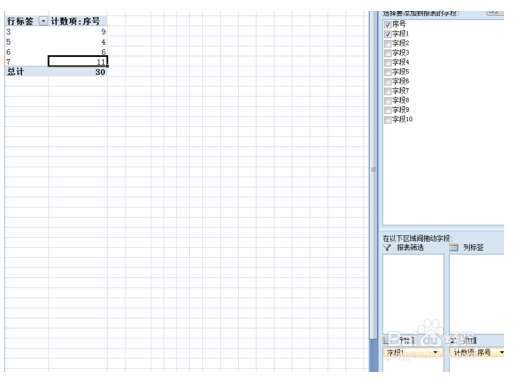This screenshot has height=381, width=524.
Task: Uncheck the 字段1 field checkbox
Action: click(388, 34)
